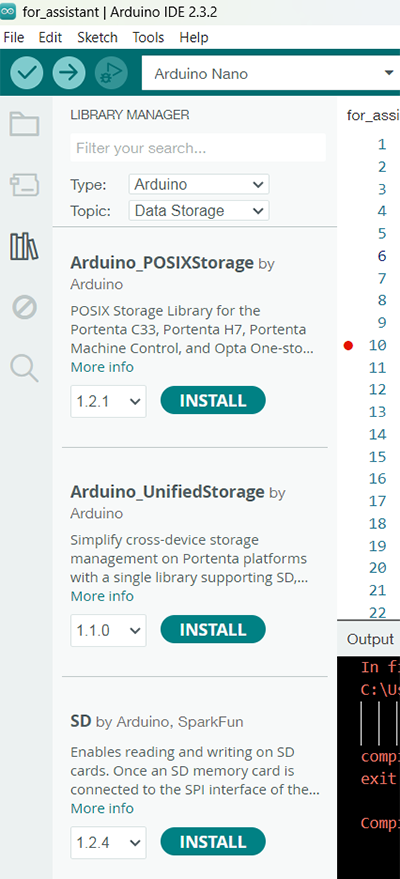
Task: Open the Sketchbook folder icon
Action: 25,124
